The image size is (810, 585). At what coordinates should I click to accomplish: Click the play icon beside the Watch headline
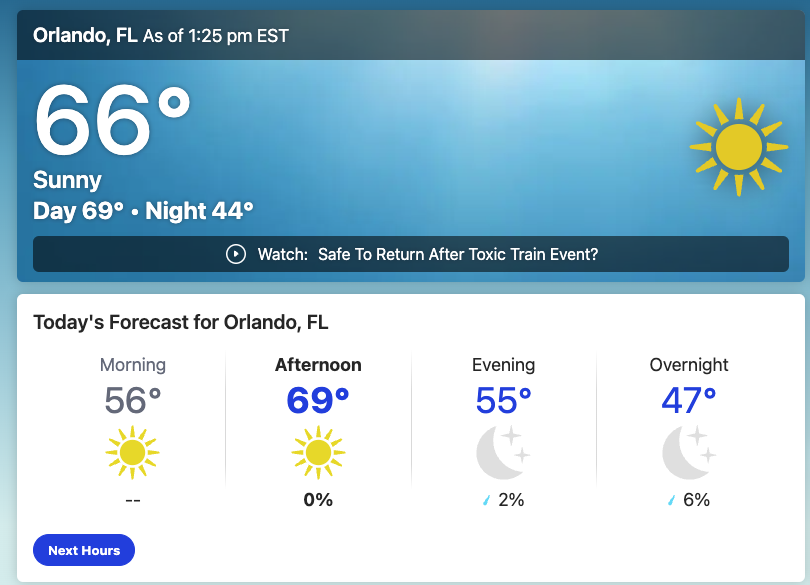coord(235,254)
